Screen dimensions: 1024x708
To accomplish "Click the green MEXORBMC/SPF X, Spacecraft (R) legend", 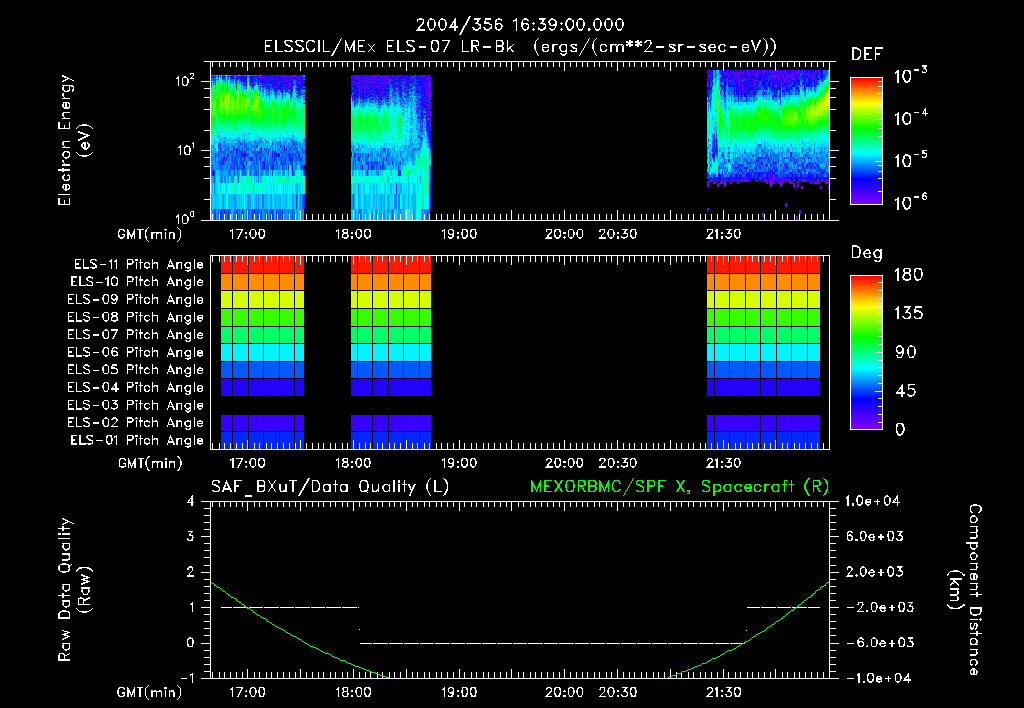I will click(x=679, y=487).
